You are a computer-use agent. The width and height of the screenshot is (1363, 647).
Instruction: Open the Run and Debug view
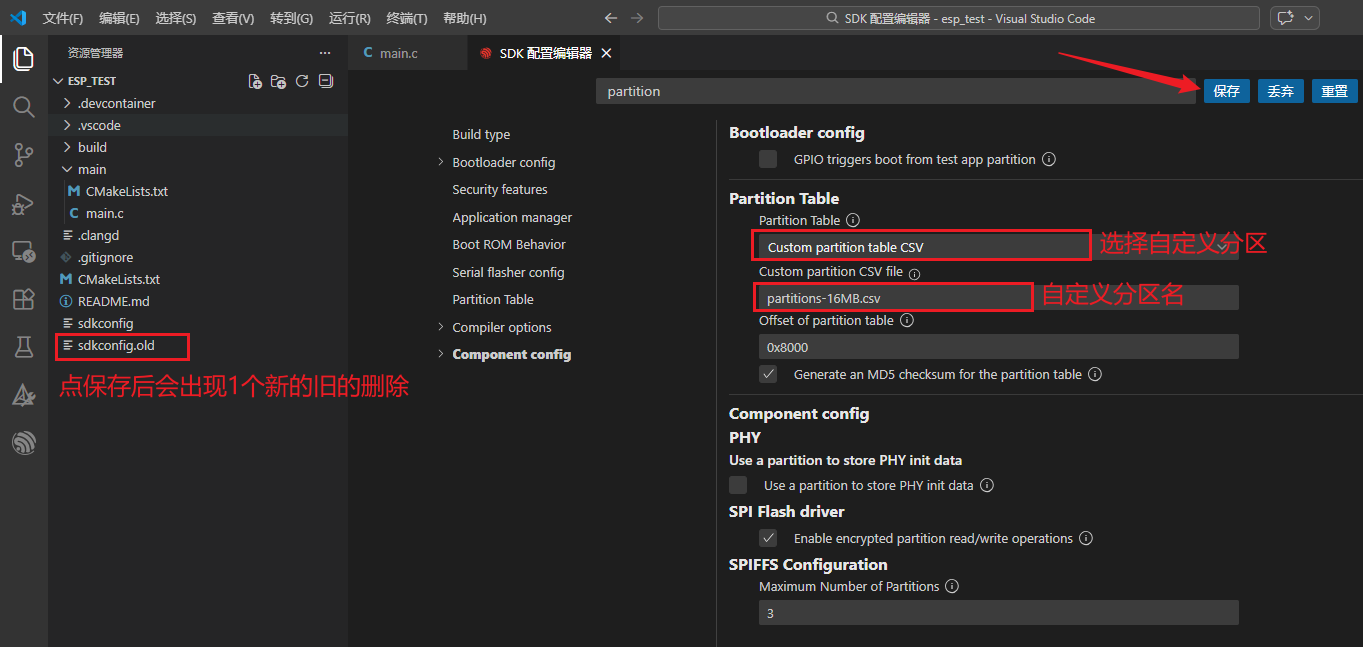tap(23, 203)
